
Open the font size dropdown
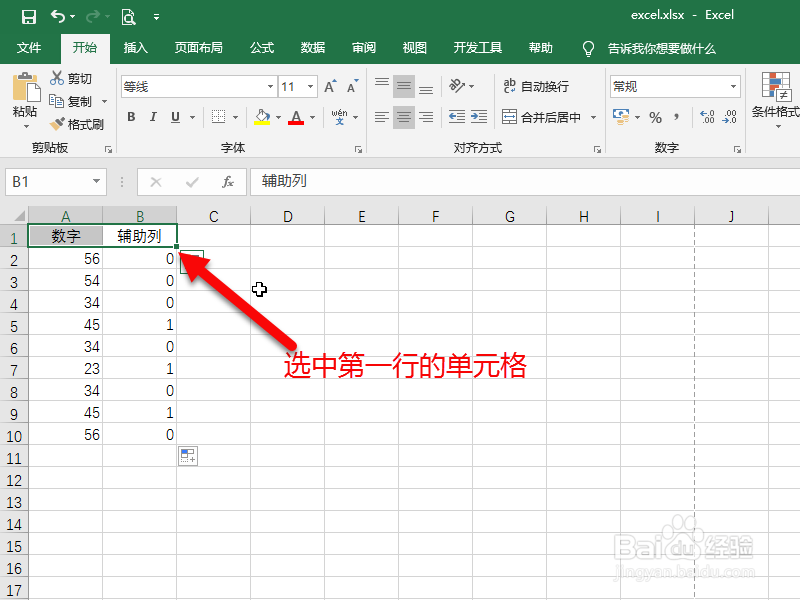pos(311,86)
